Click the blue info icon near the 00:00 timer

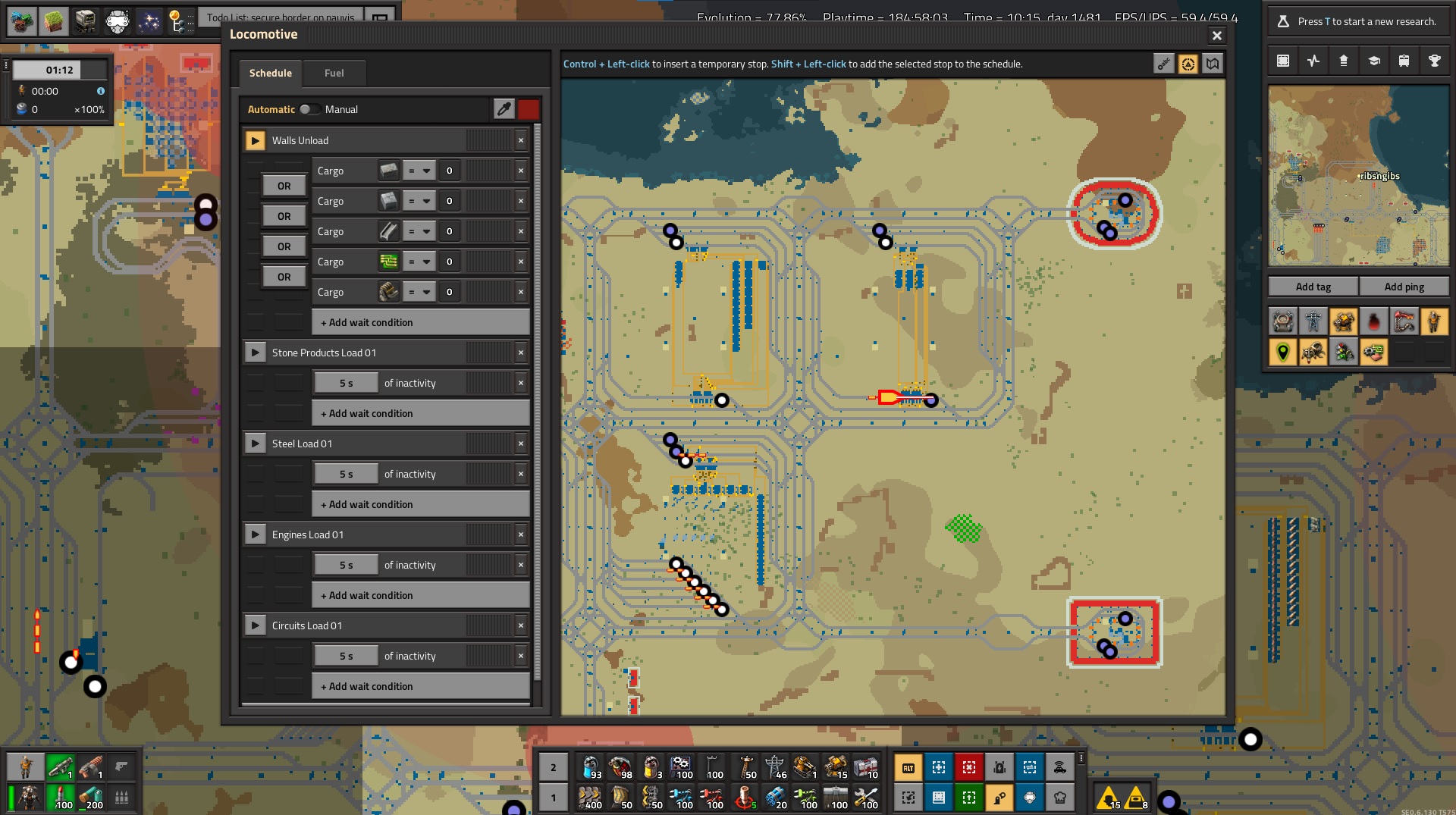[x=100, y=91]
